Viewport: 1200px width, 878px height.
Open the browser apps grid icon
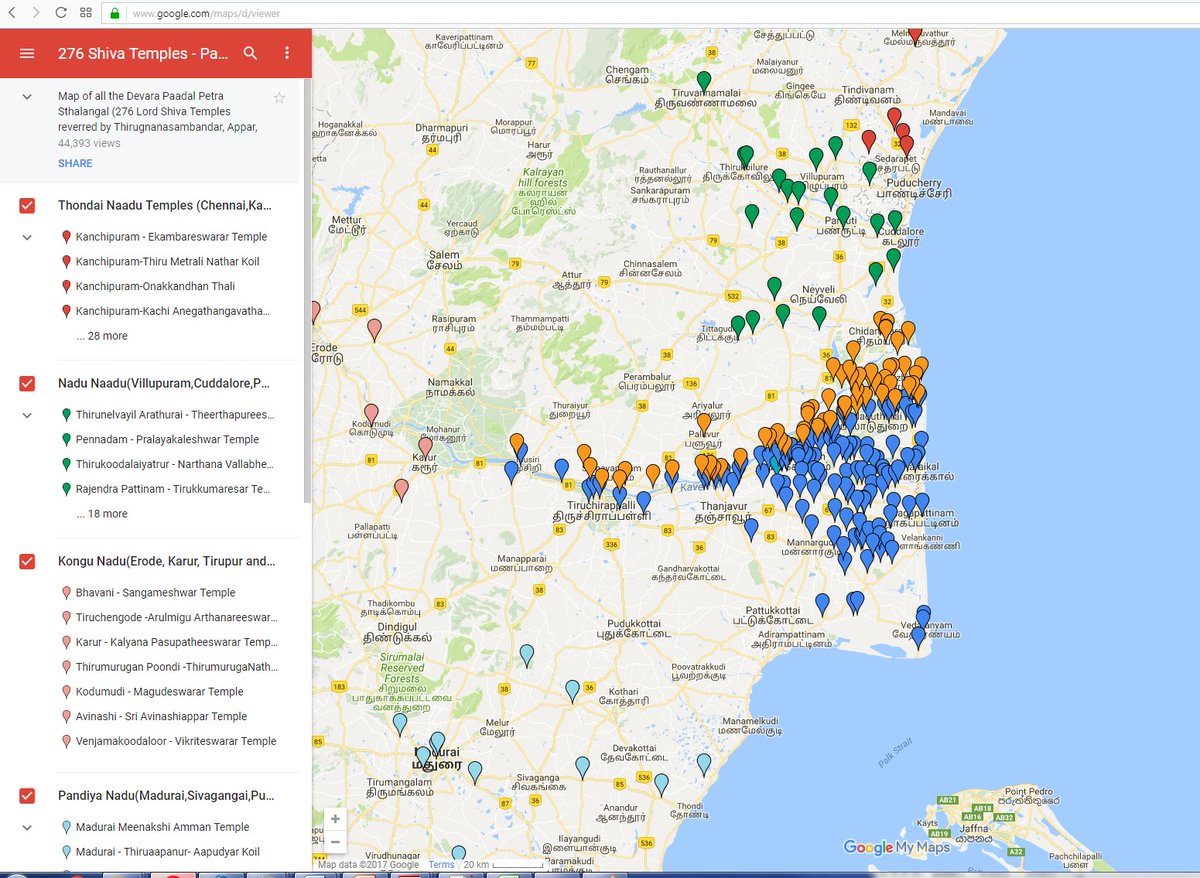click(x=86, y=13)
